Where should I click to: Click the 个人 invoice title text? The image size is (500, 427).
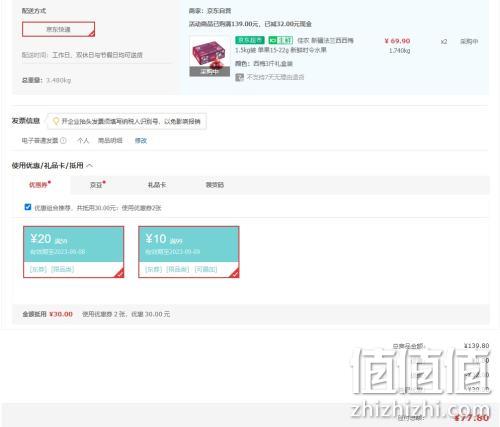tap(83, 141)
